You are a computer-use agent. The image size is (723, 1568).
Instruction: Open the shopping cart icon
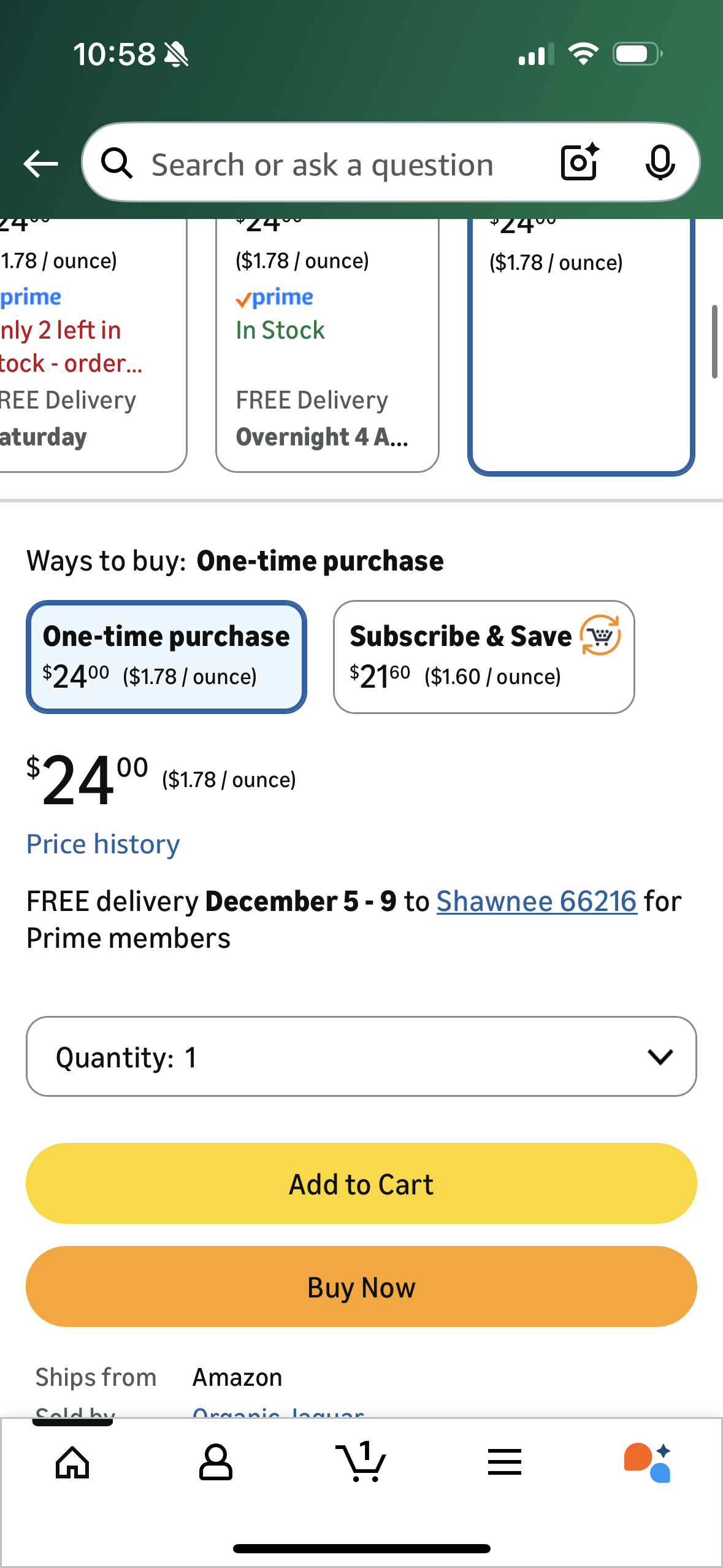(x=361, y=1462)
